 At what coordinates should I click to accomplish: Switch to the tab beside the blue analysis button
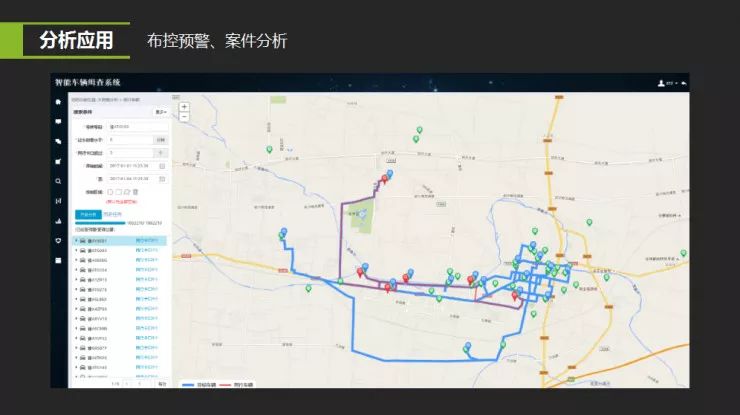pyautogui.click(x=112, y=214)
